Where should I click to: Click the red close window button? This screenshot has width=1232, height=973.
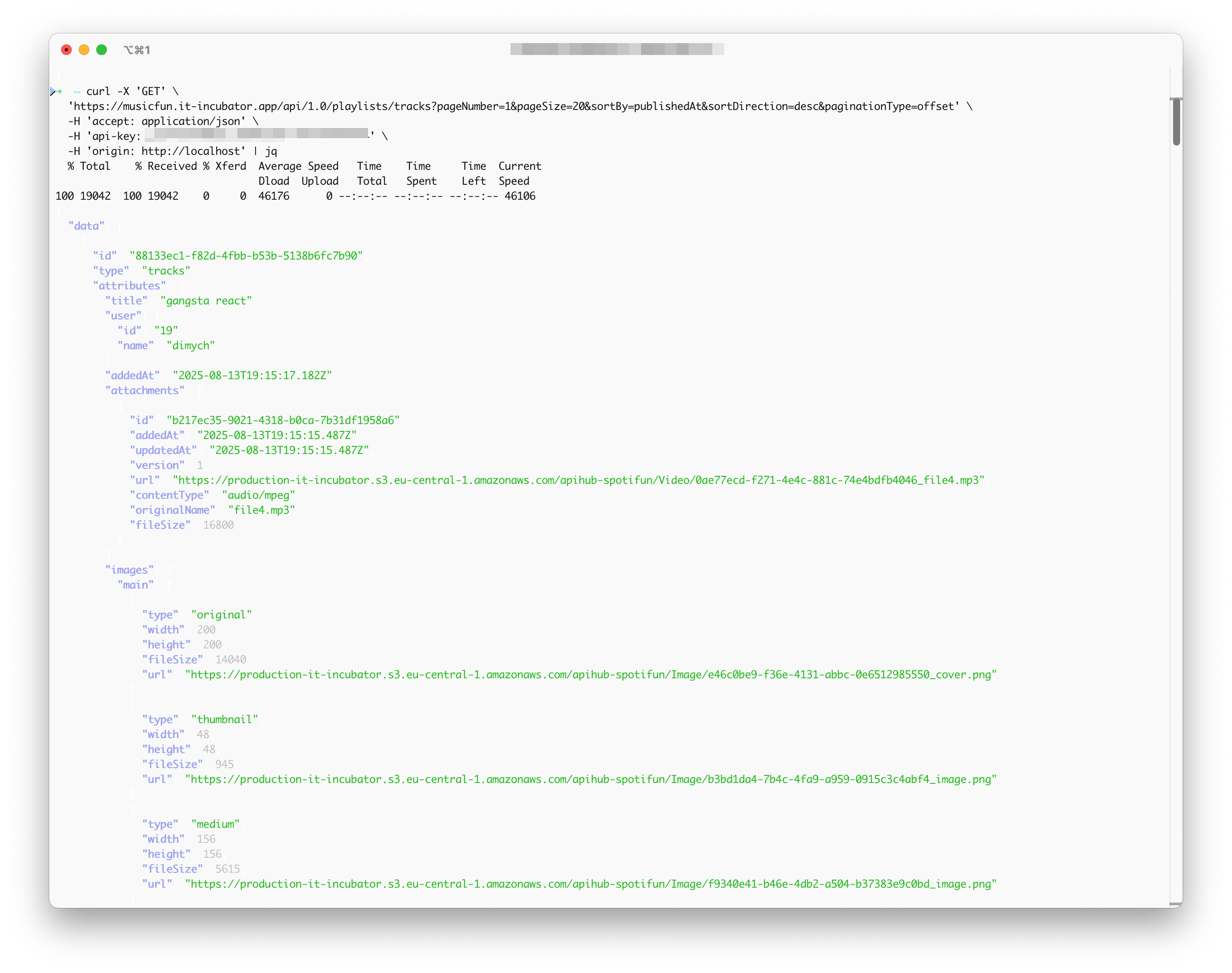tap(66, 50)
